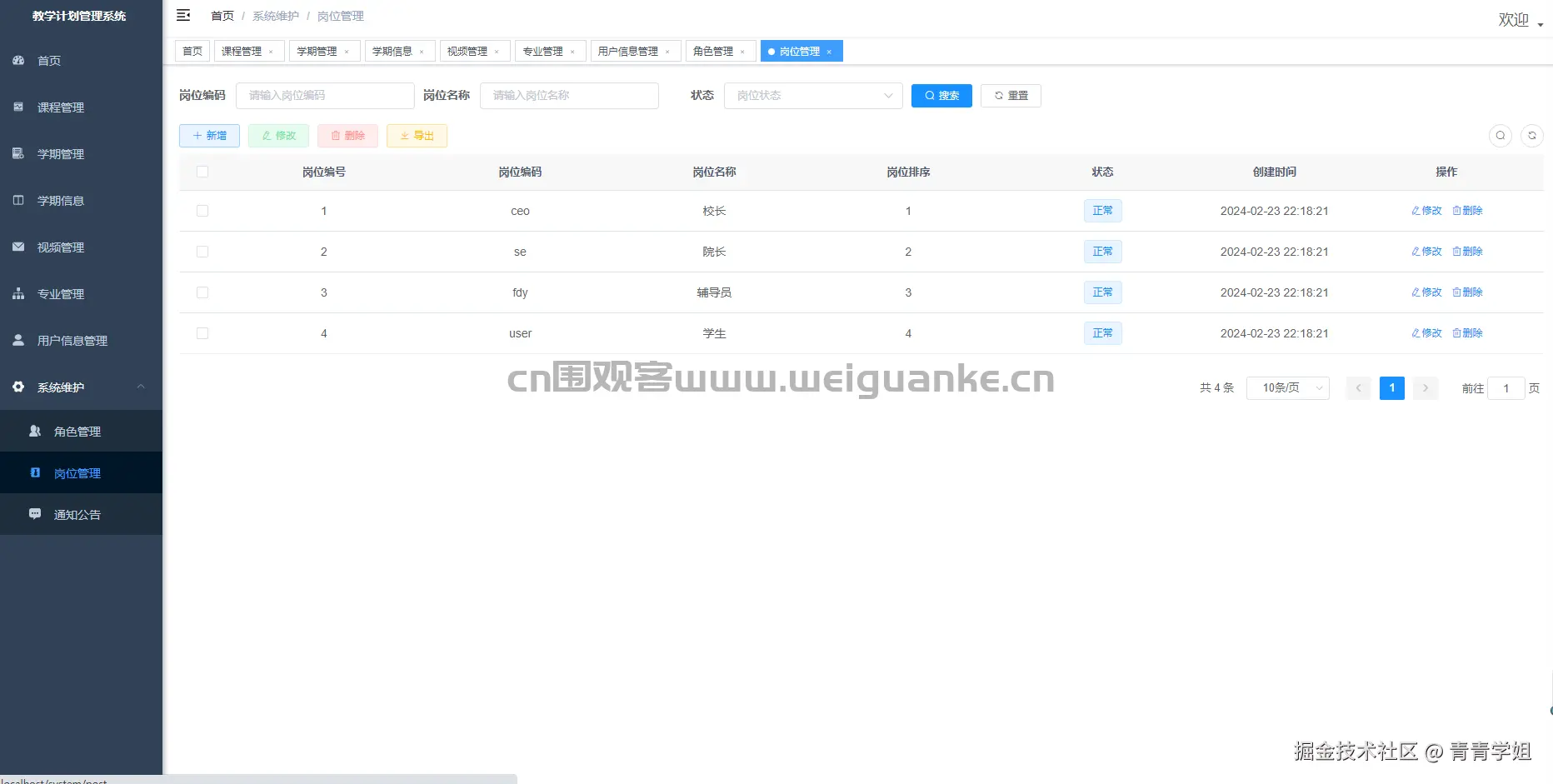Close the 学期管理 tab
The height and width of the screenshot is (784, 1553).
347,52
